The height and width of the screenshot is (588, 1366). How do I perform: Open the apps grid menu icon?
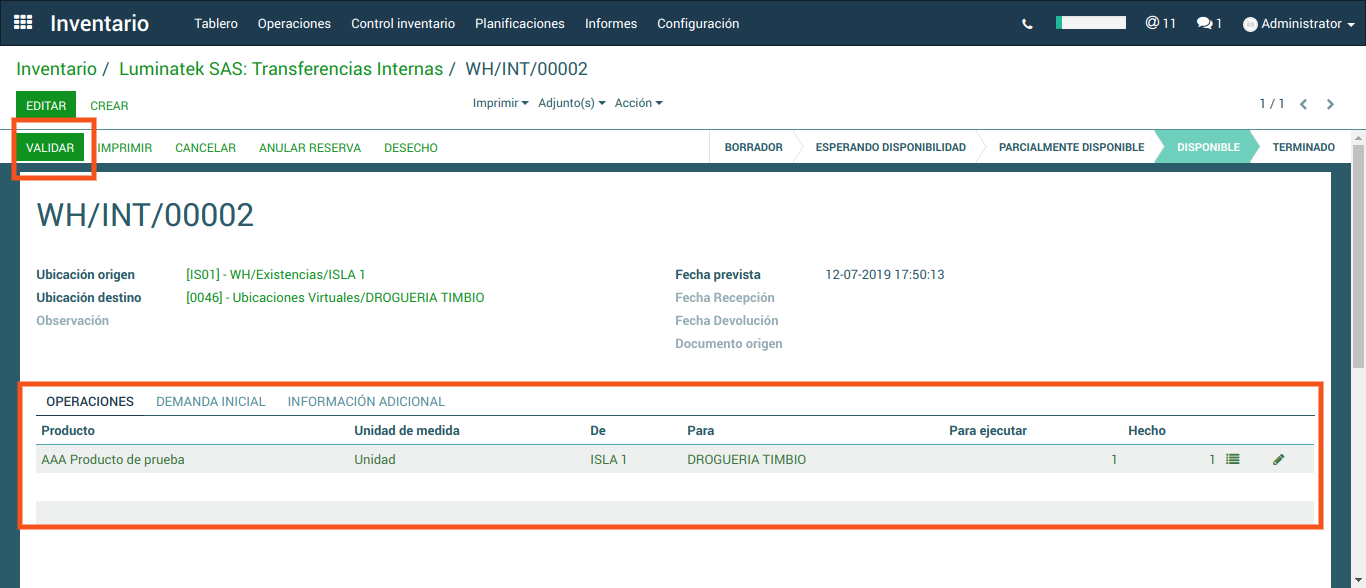click(23, 23)
